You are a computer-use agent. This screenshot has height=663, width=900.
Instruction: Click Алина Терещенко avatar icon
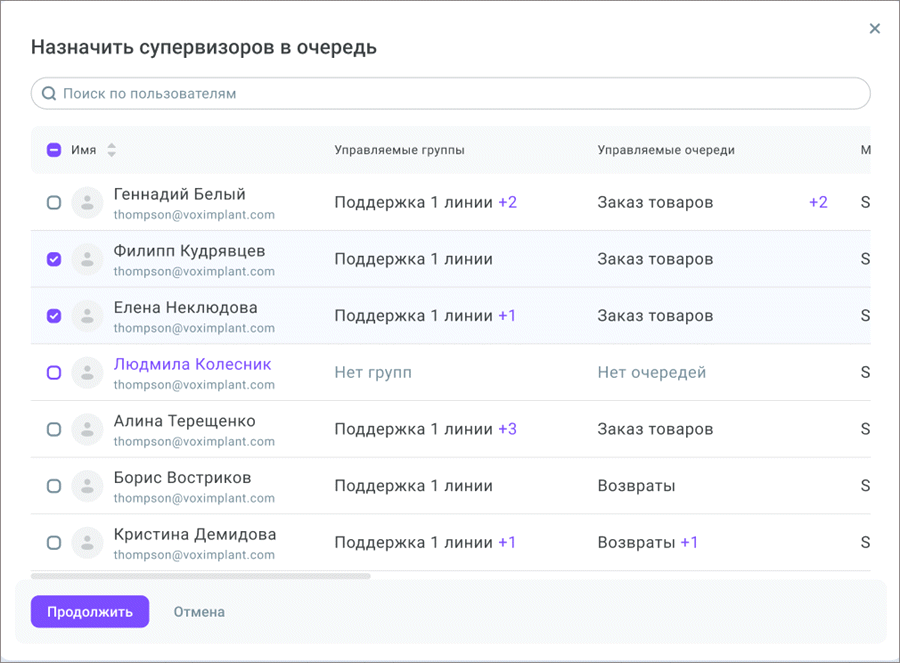point(87,429)
